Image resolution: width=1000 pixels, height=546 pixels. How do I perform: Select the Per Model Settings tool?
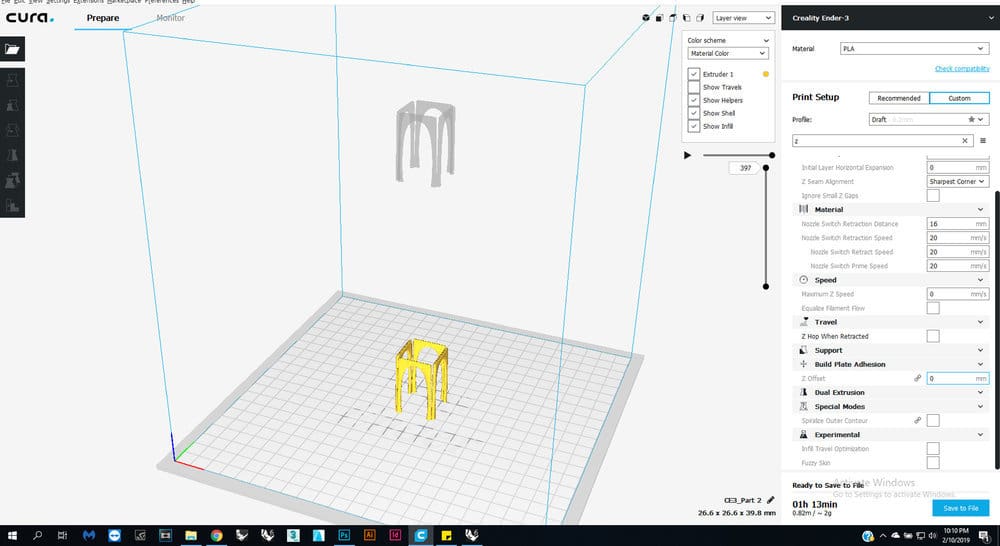pos(12,181)
